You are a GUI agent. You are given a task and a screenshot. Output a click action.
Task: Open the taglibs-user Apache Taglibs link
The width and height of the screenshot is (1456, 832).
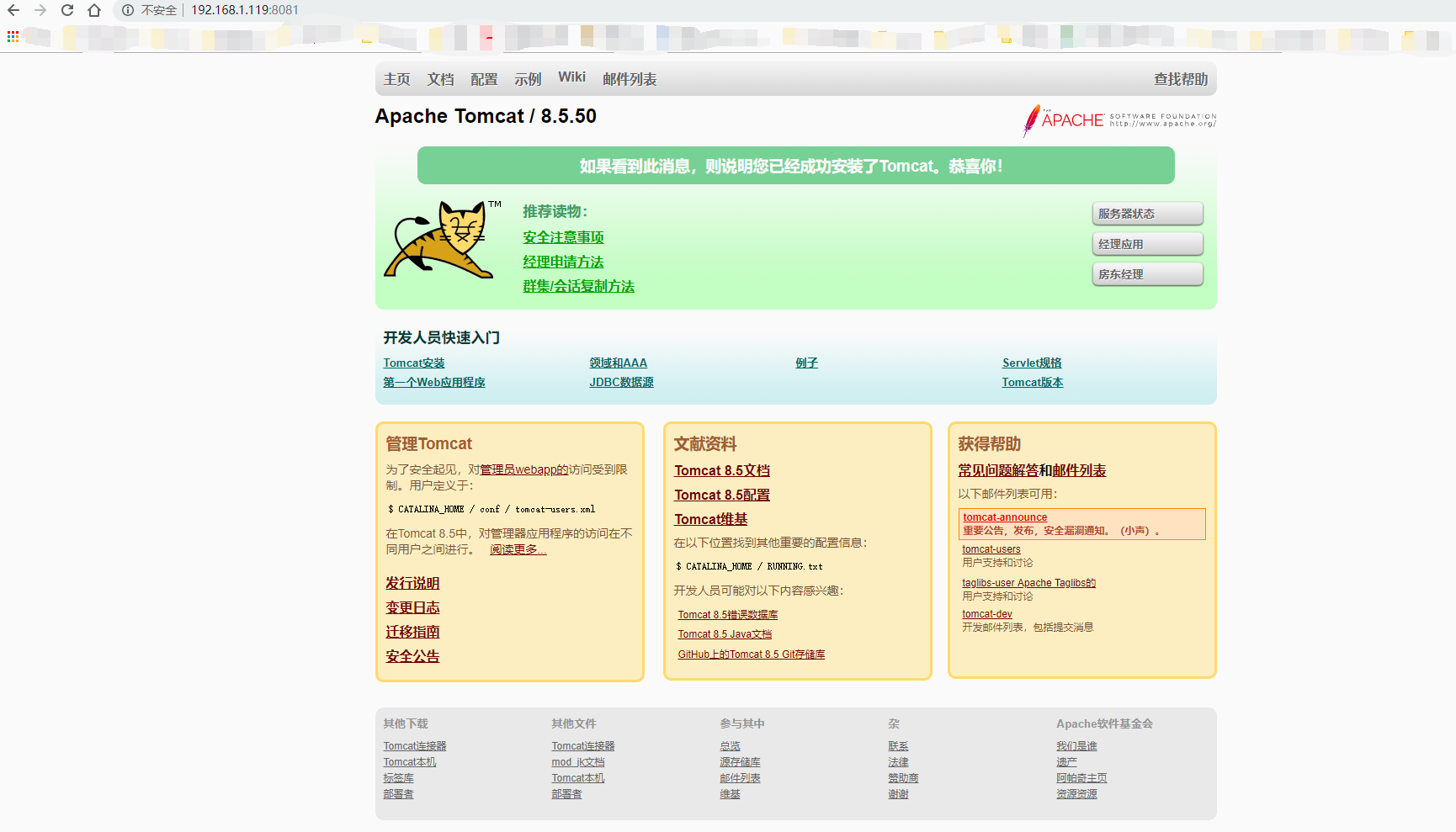click(x=1028, y=583)
